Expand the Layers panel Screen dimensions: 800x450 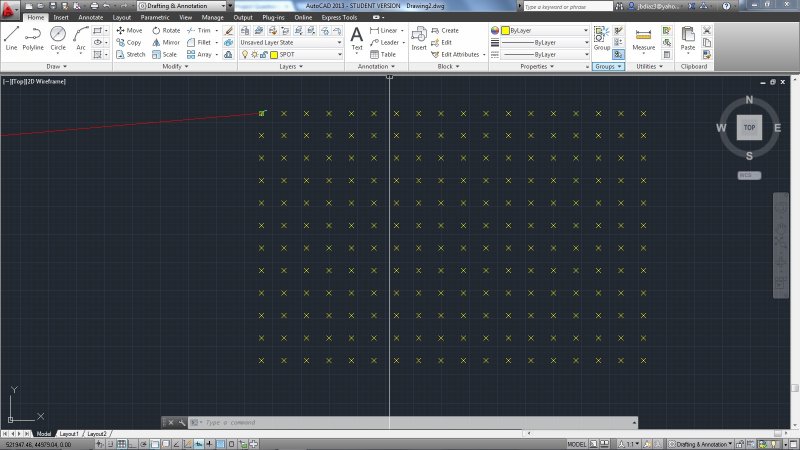(x=291, y=66)
